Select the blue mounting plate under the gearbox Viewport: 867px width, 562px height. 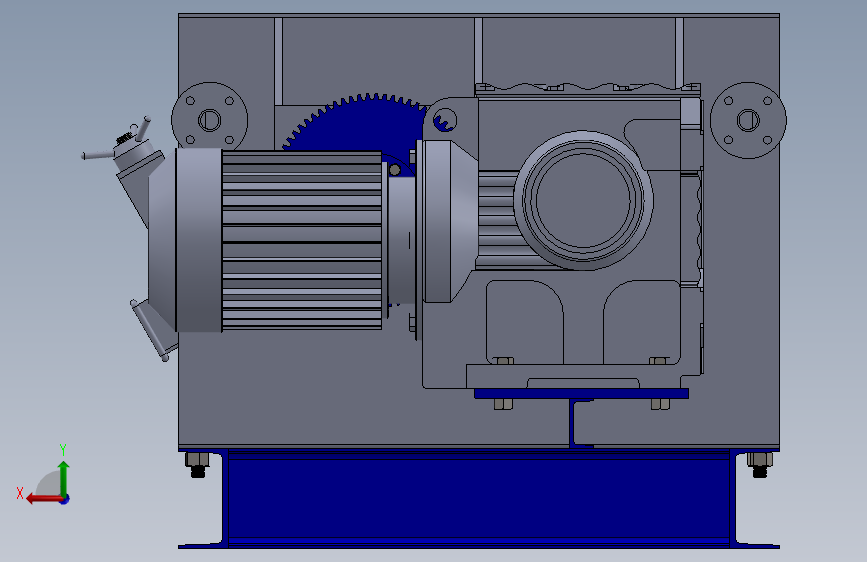point(581,394)
